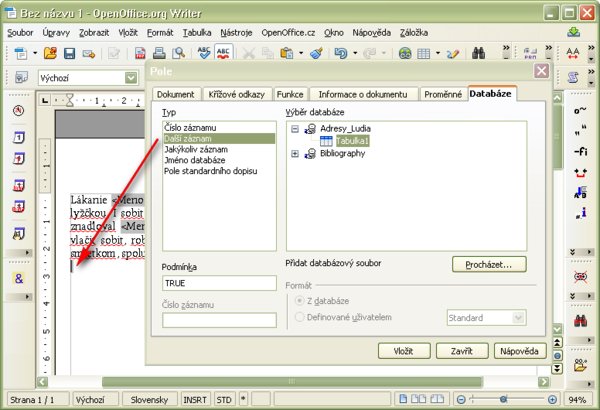Screen dimensions: 600x410
Task: Collapse the Adresy_Ludia database node
Action: coord(295,129)
